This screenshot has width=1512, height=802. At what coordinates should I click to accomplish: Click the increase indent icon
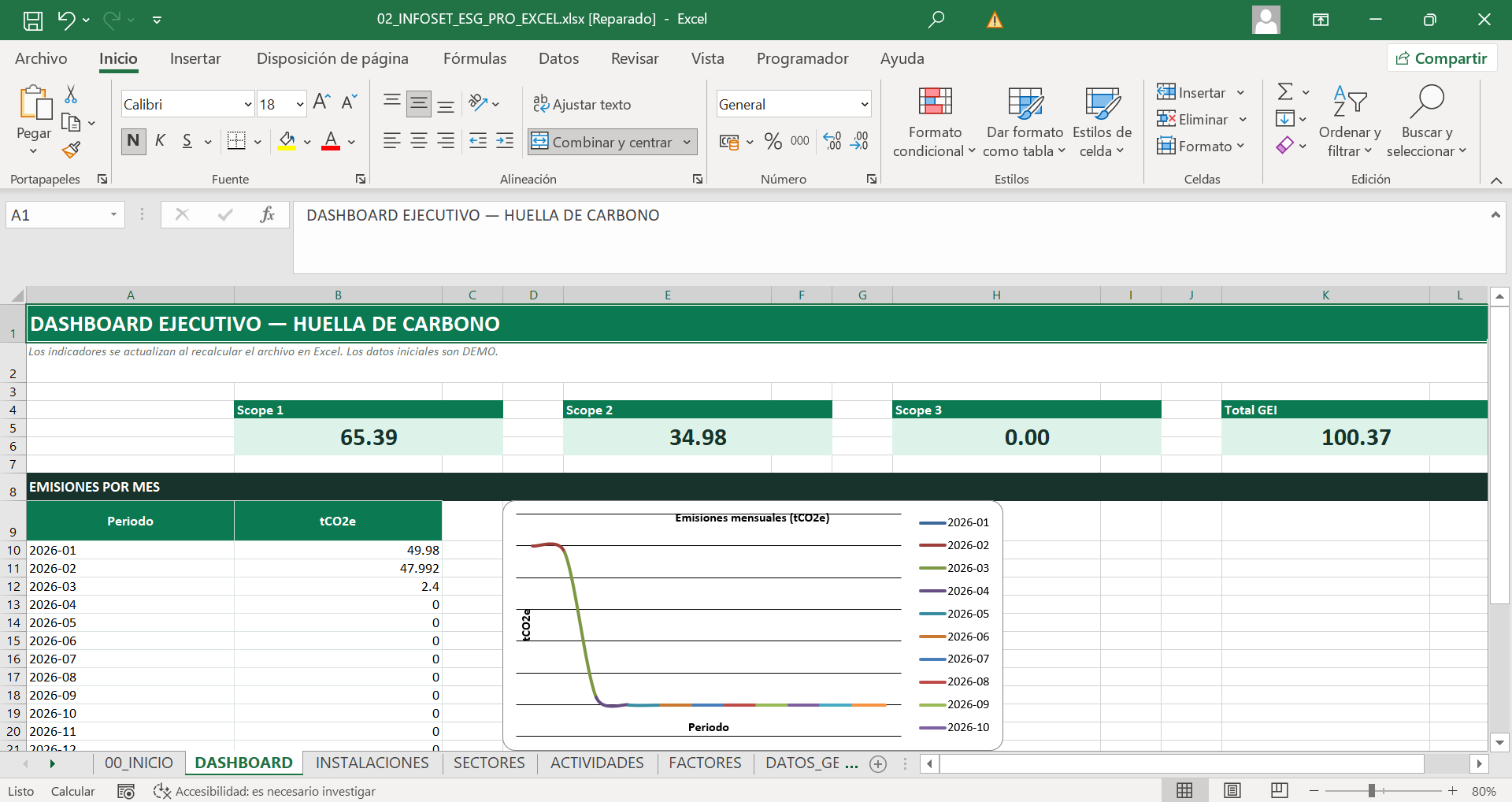(505, 141)
